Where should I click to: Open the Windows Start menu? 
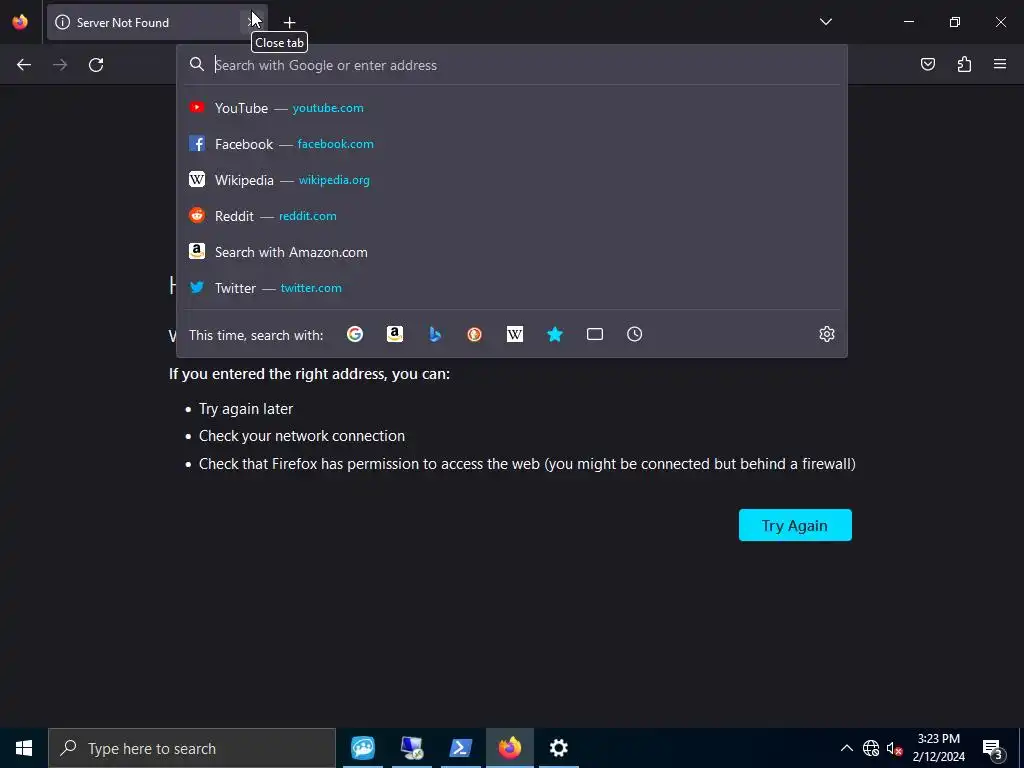(x=24, y=748)
